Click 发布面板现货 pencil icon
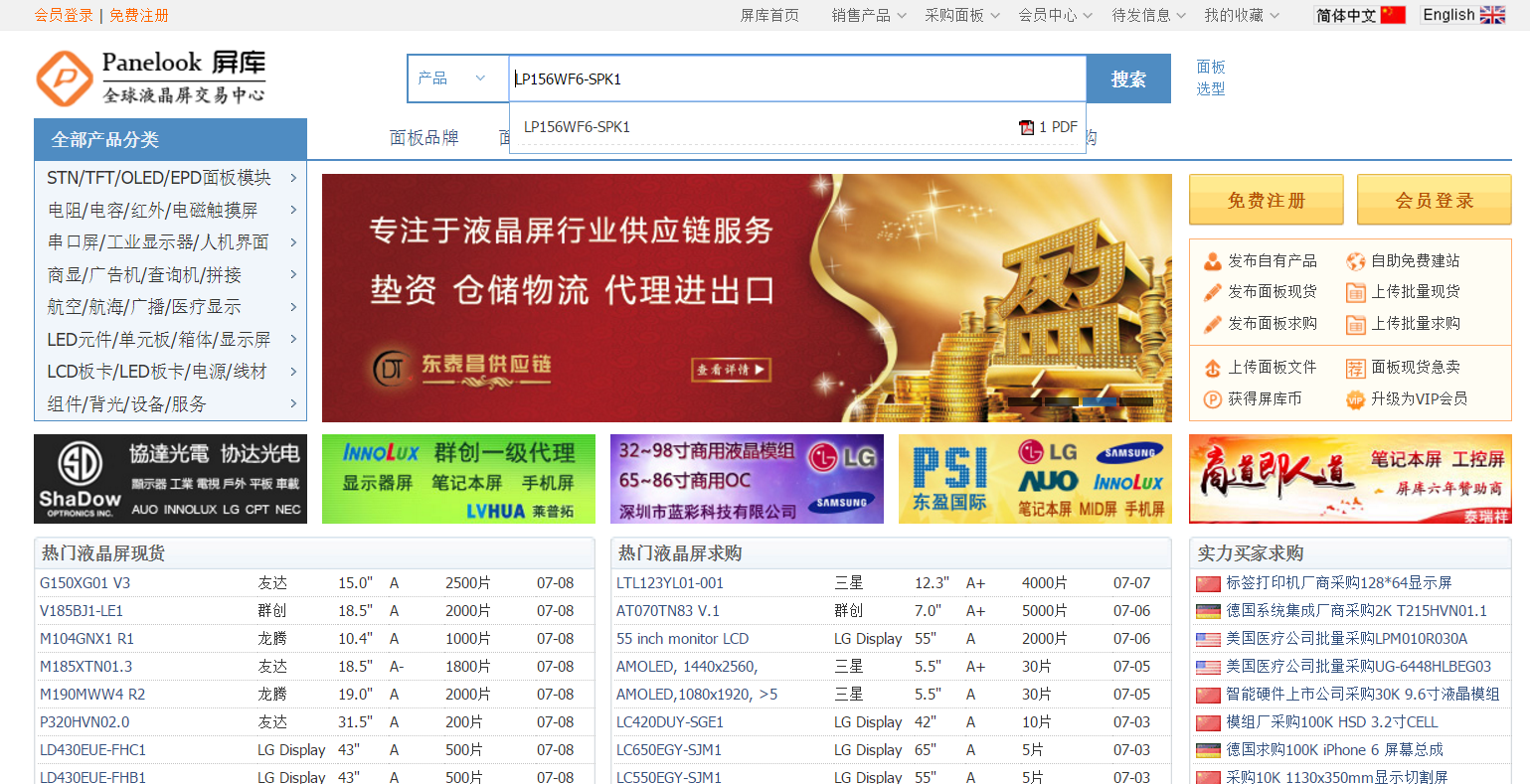 [1212, 292]
